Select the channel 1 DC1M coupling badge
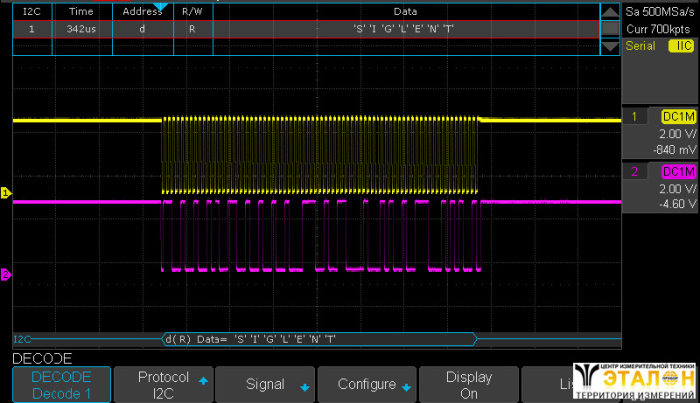 pyautogui.click(x=678, y=118)
